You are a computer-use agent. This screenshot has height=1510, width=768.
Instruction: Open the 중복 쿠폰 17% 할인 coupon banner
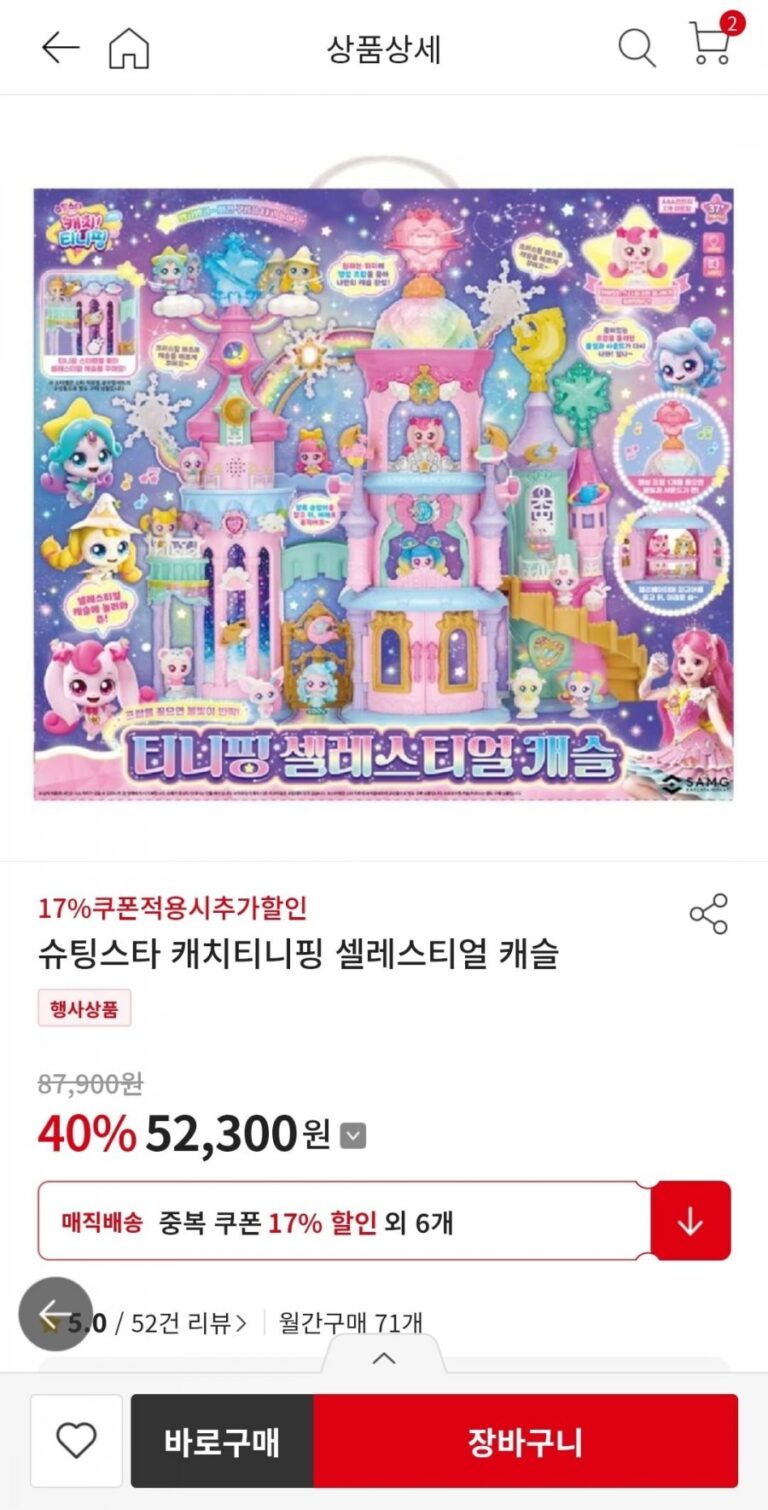pyautogui.click(x=345, y=1221)
